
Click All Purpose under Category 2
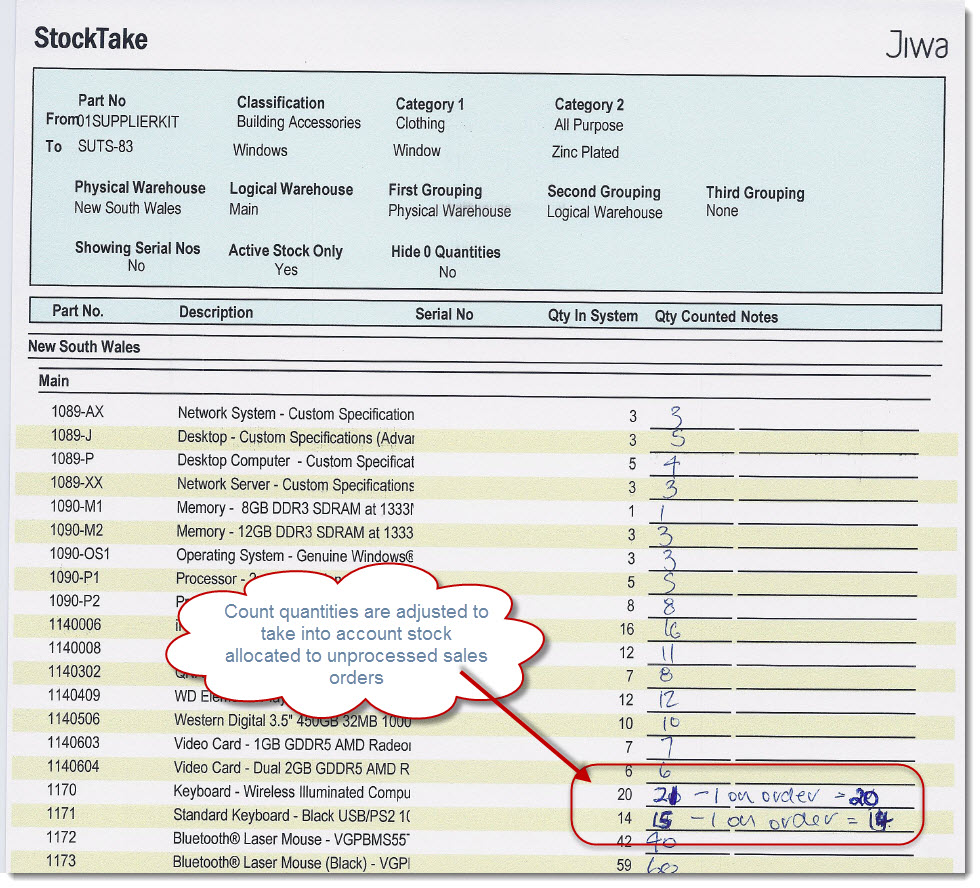click(588, 125)
